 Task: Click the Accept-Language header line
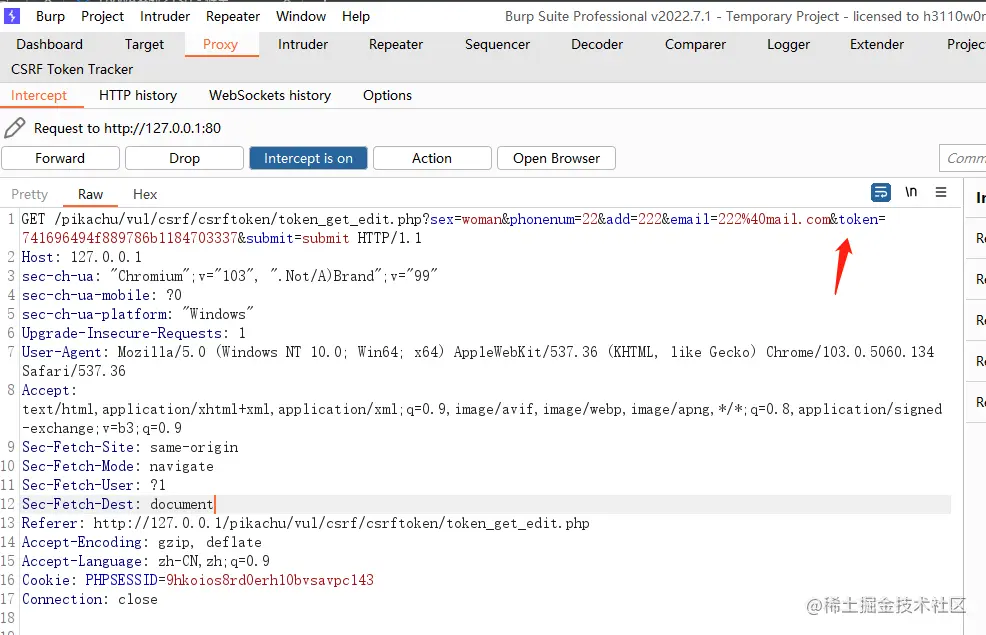(146, 561)
